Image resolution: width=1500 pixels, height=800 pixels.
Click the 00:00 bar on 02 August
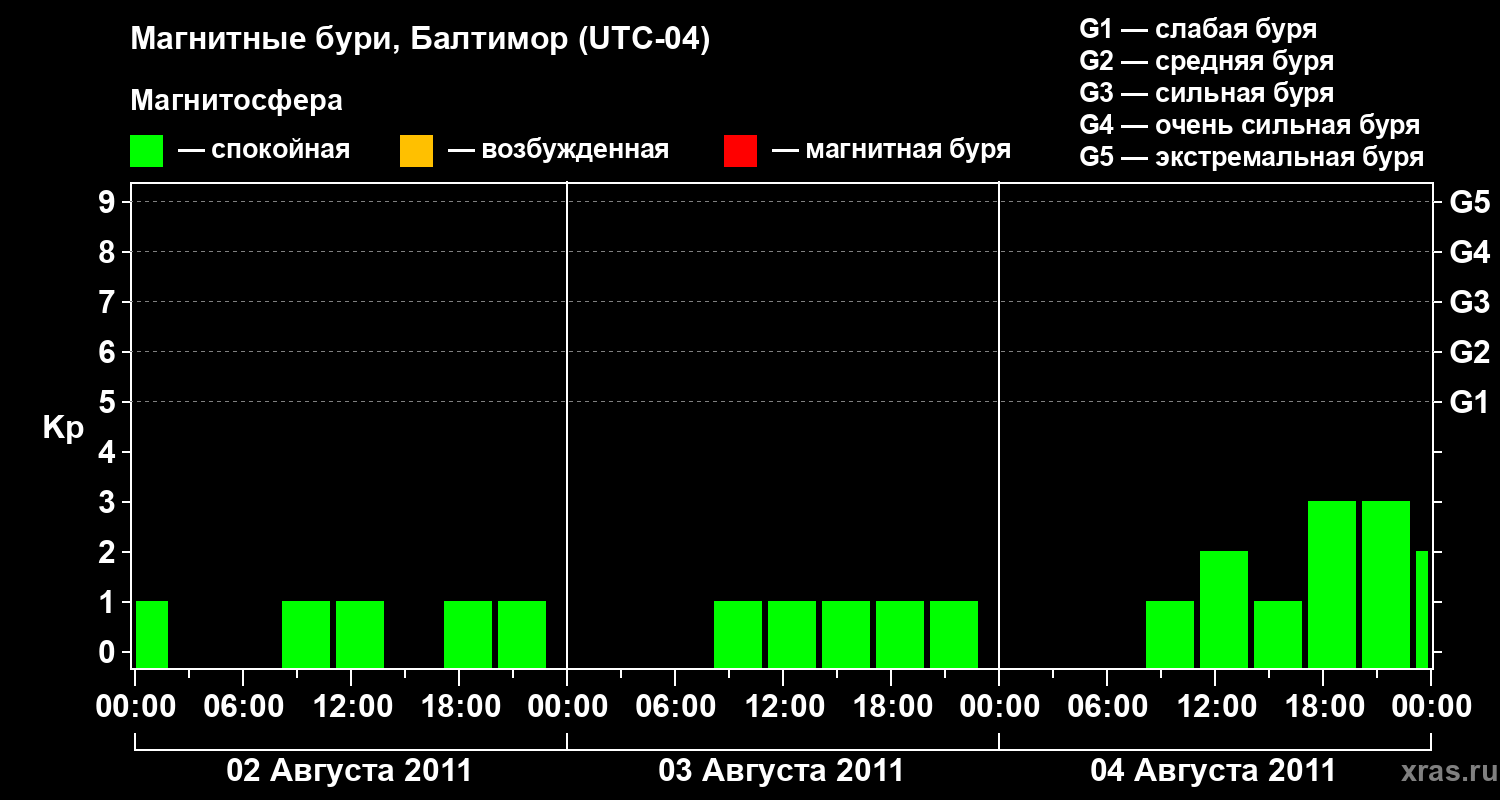click(x=152, y=634)
